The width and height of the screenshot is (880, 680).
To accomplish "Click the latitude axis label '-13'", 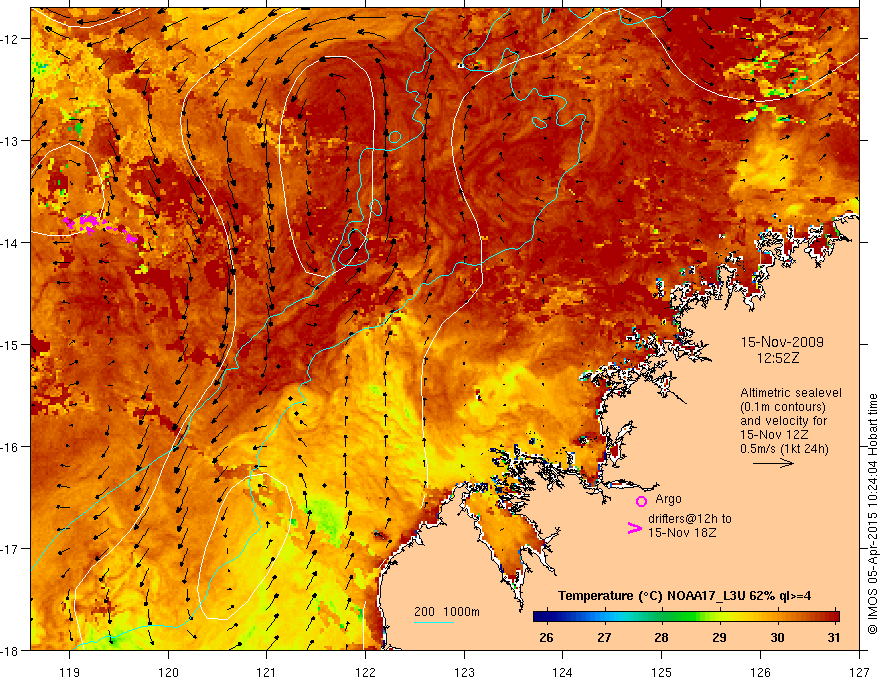I will click(x=11, y=141).
